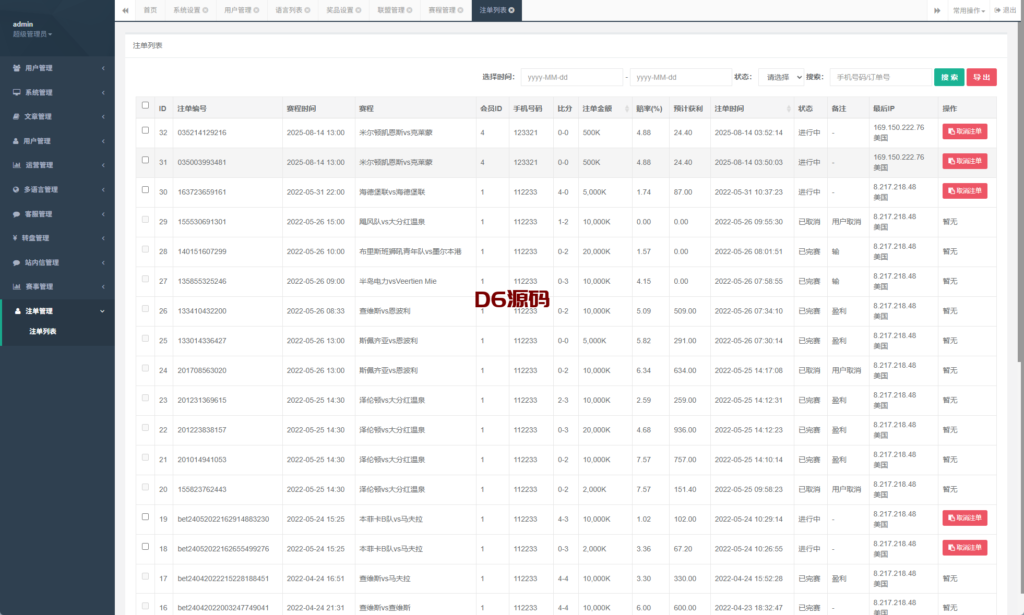Click the 退出 logout icon
The height and width of the screenshot is (615, 1024).
point(997,10)
